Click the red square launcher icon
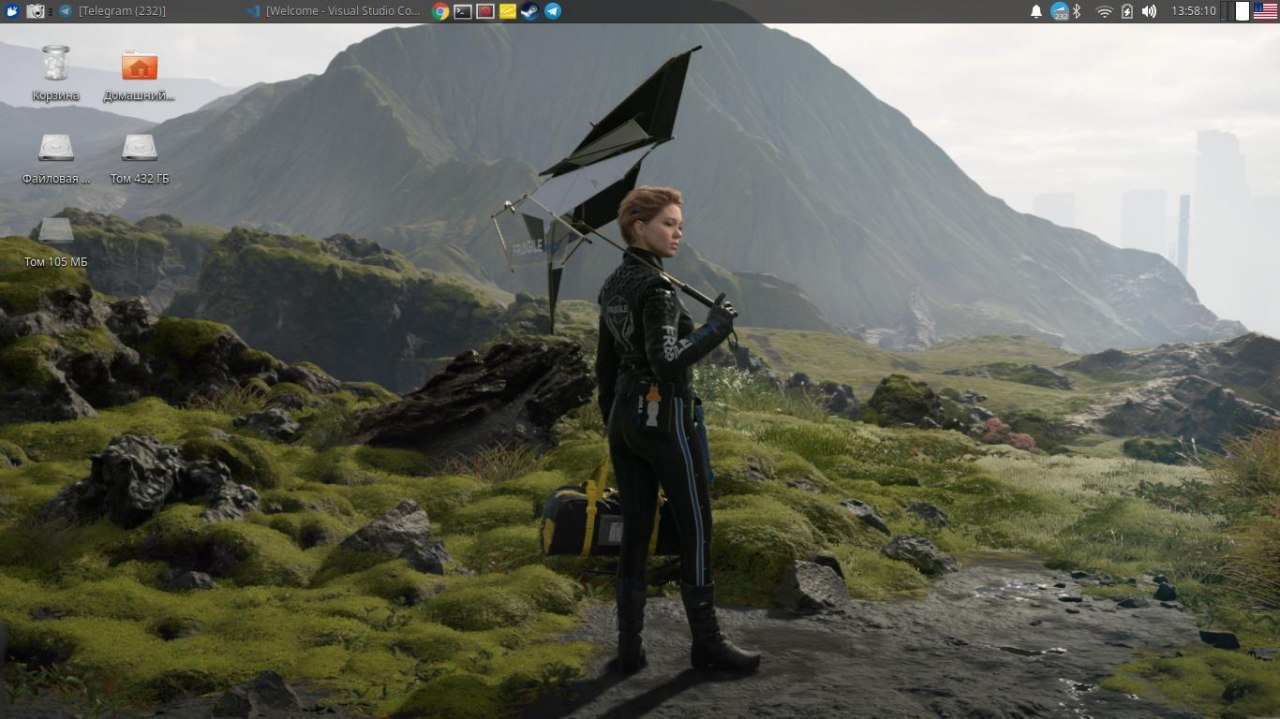This screenshot has width=1280, height=719. tap(485, 11)
